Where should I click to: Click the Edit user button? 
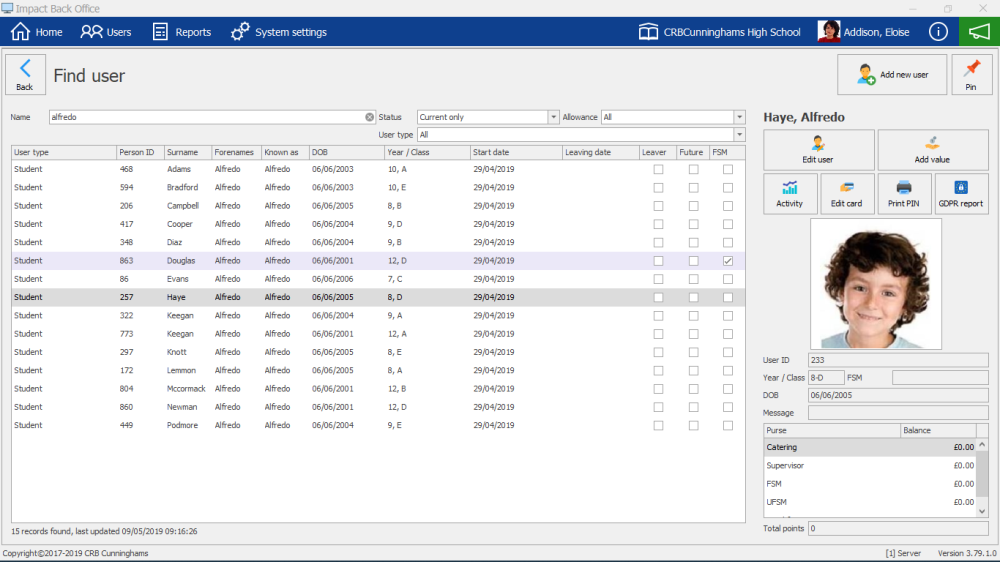coord(818,150)
